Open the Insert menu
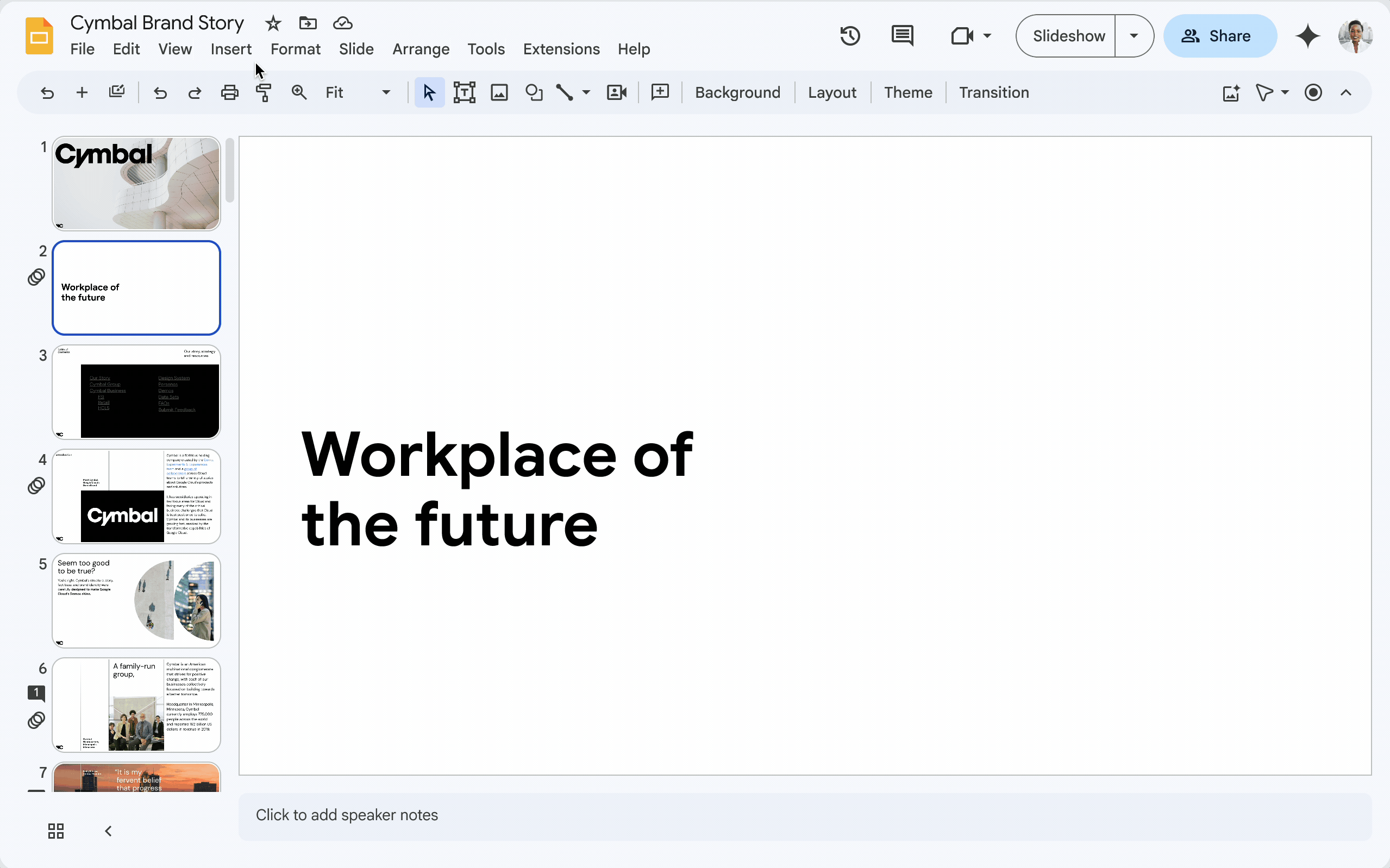The image size is (1390, 868). (231, 49)
